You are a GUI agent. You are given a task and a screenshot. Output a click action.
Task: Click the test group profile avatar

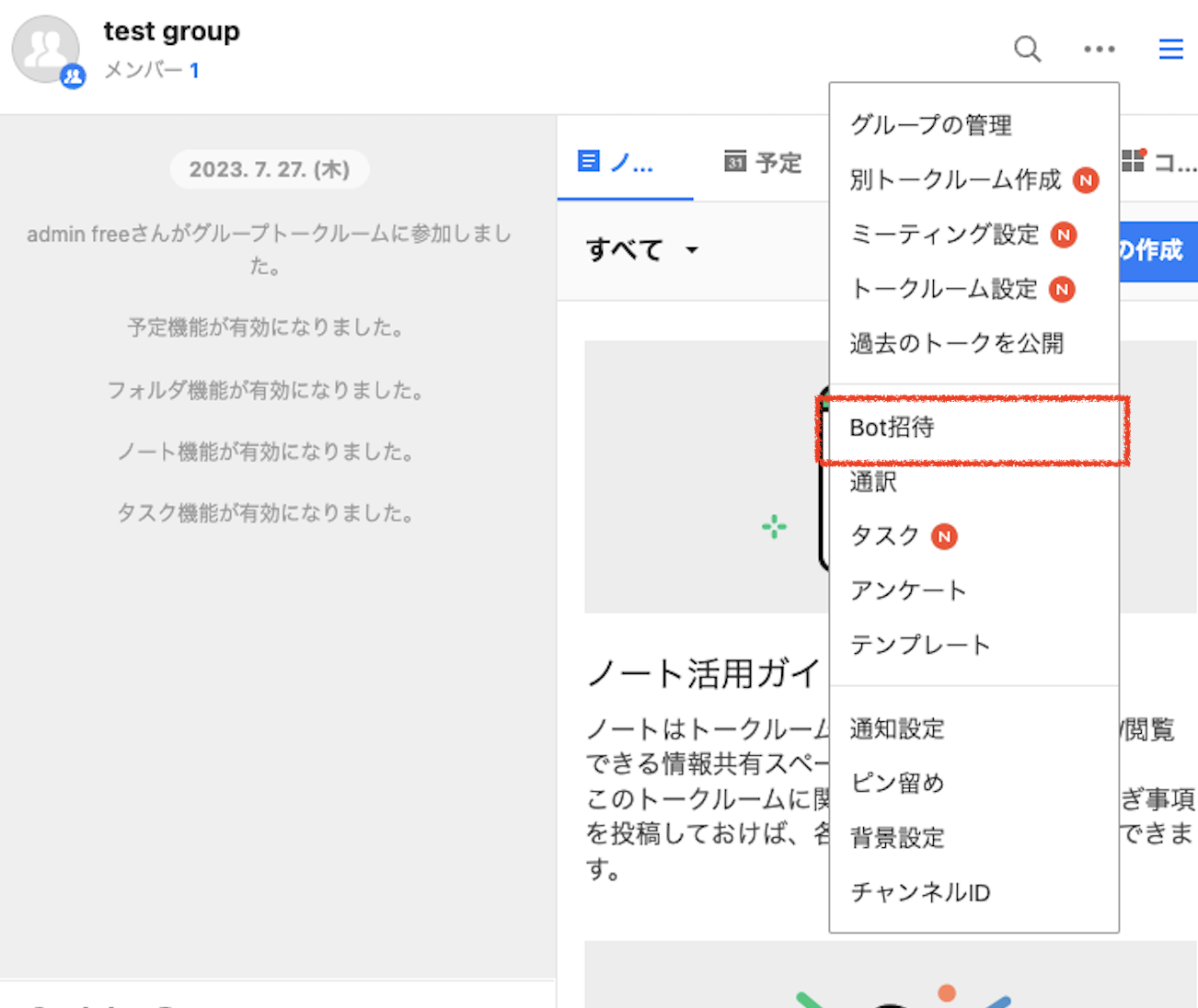(47, 51)
